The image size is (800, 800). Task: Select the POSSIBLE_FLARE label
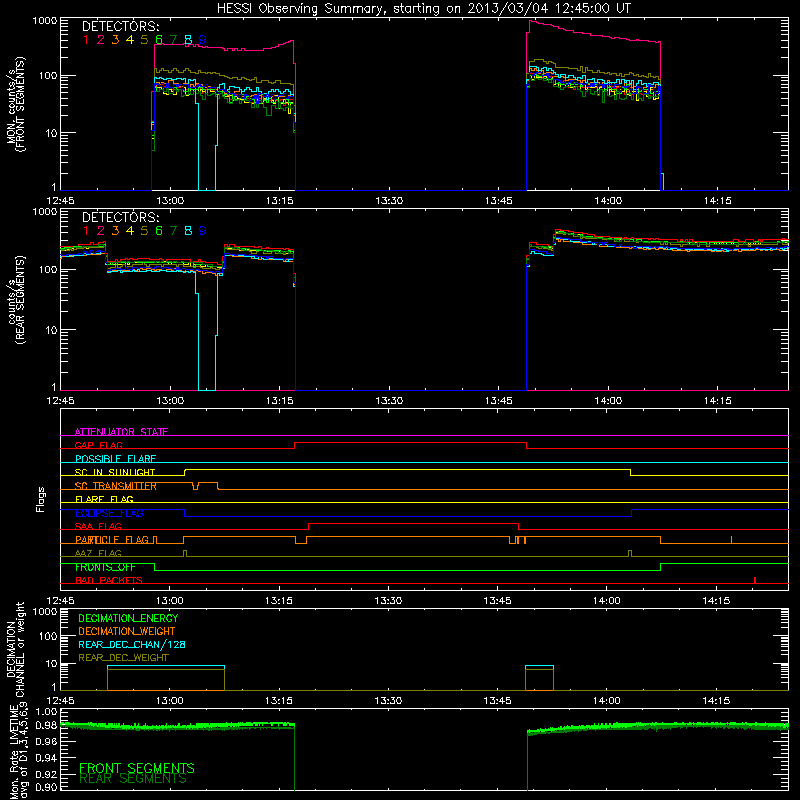[x=115, y=459]
